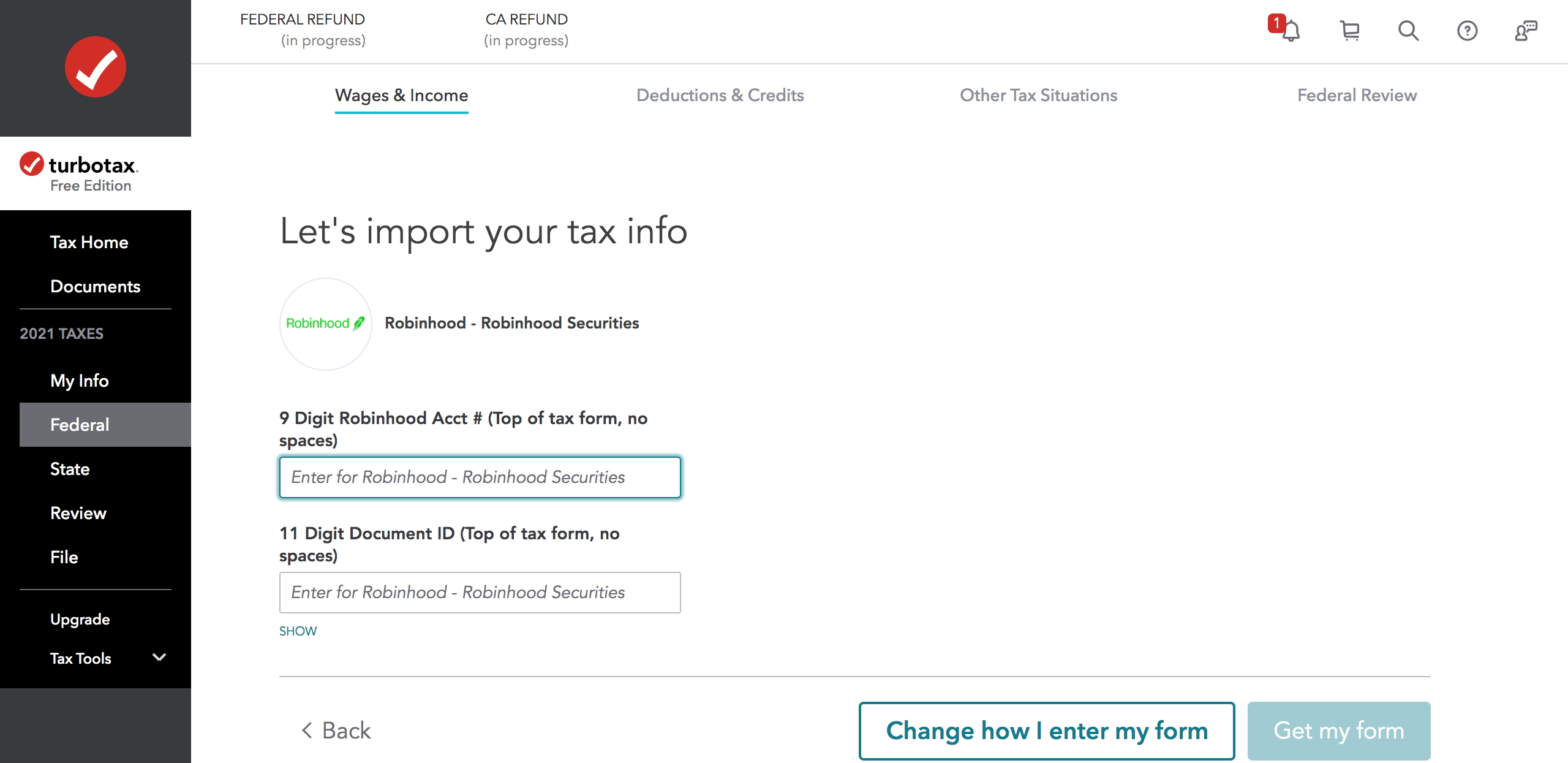Viewport: 1568px width, 763px height.
Task: Open the shopping cart icon
Action: (x=1349, y=31)
